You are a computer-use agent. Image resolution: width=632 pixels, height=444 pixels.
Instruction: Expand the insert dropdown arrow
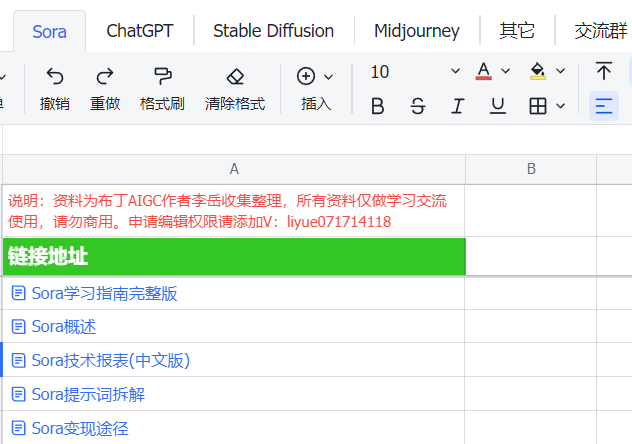click(x=328, y=77)
